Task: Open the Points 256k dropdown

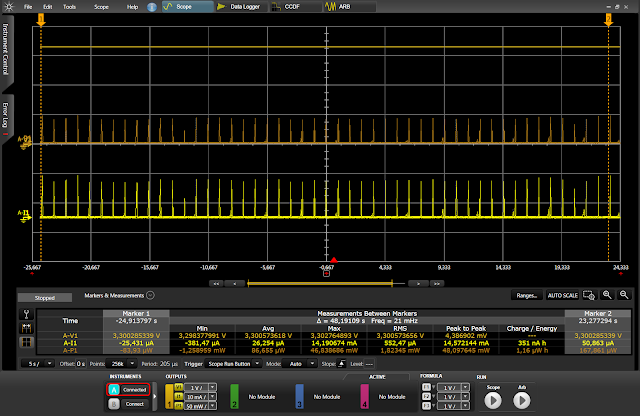Action: click(121, 363)
